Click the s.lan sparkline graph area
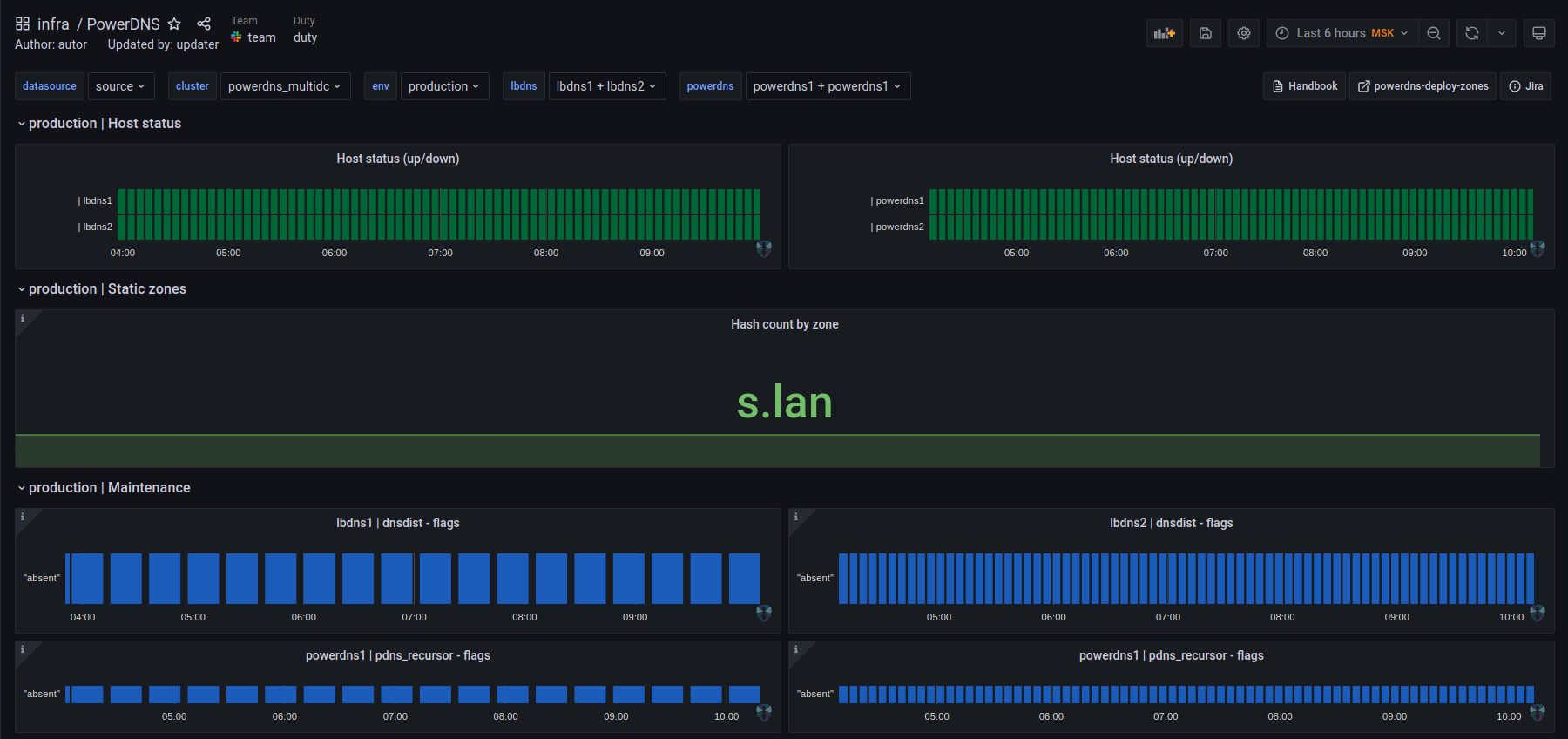1568x739 pixels. coord(778,451)
